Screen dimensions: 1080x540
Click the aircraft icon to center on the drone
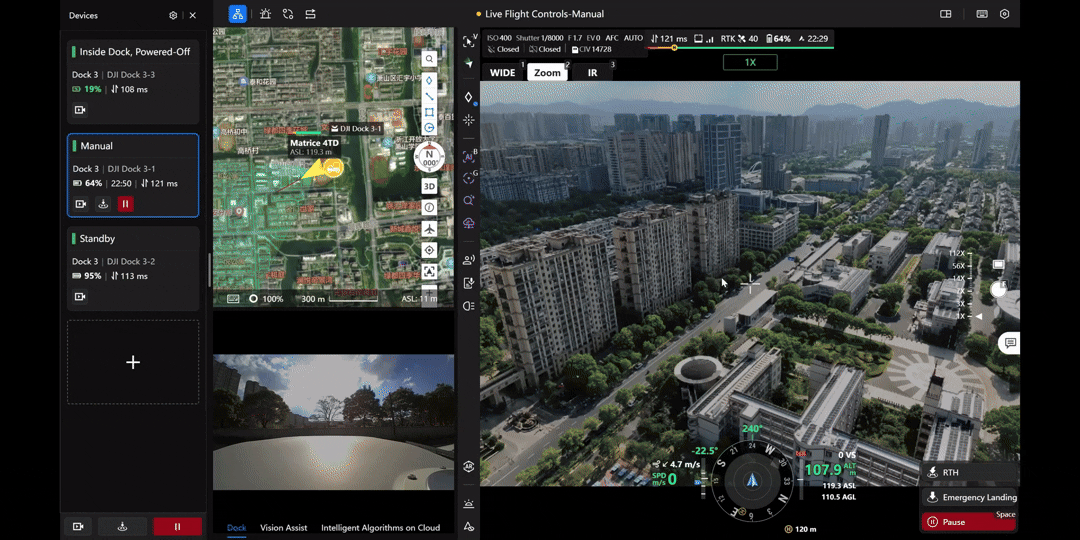[x=429, y=229]
